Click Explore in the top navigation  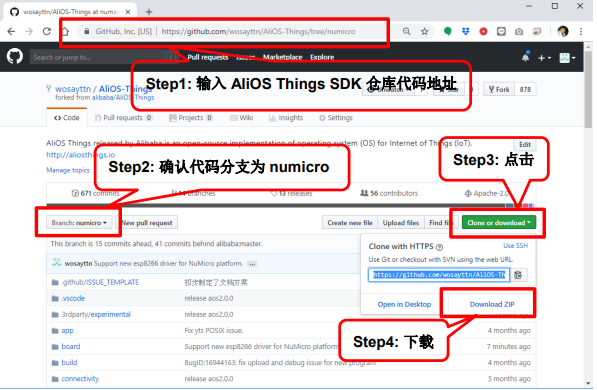(x=322, y=57)
